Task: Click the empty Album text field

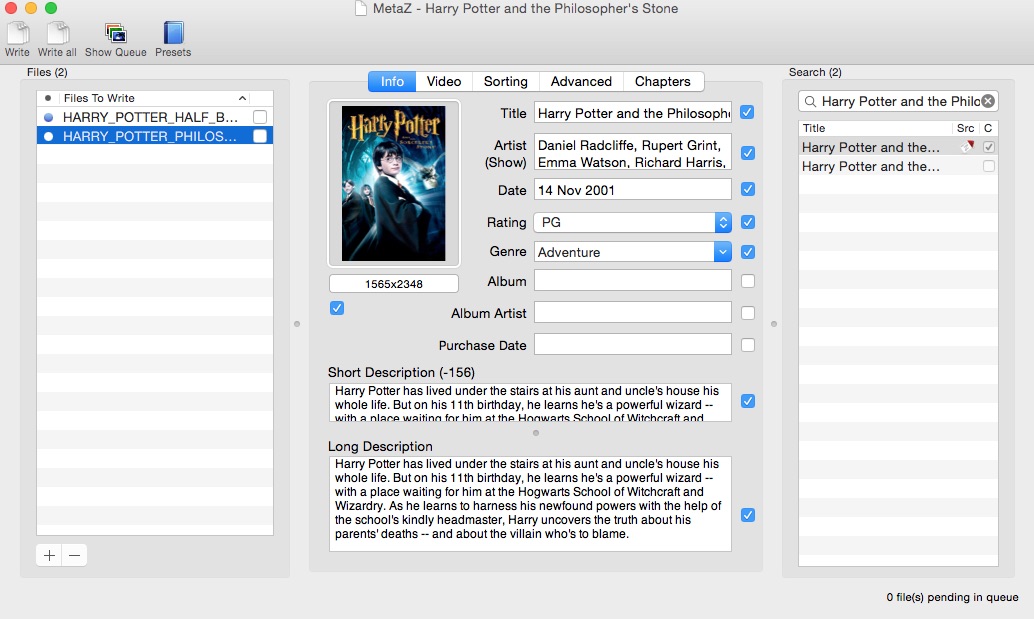Action: (x=632, y=281)
